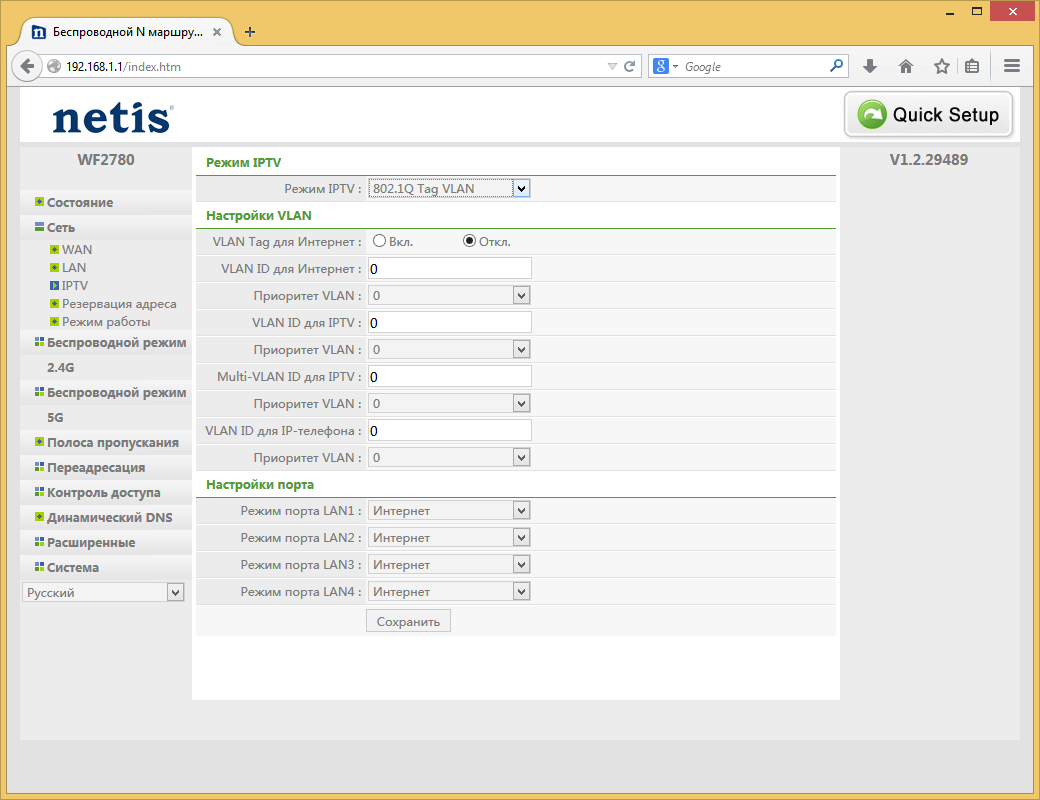Open the IPTV sidebar link

pos(74,286)
